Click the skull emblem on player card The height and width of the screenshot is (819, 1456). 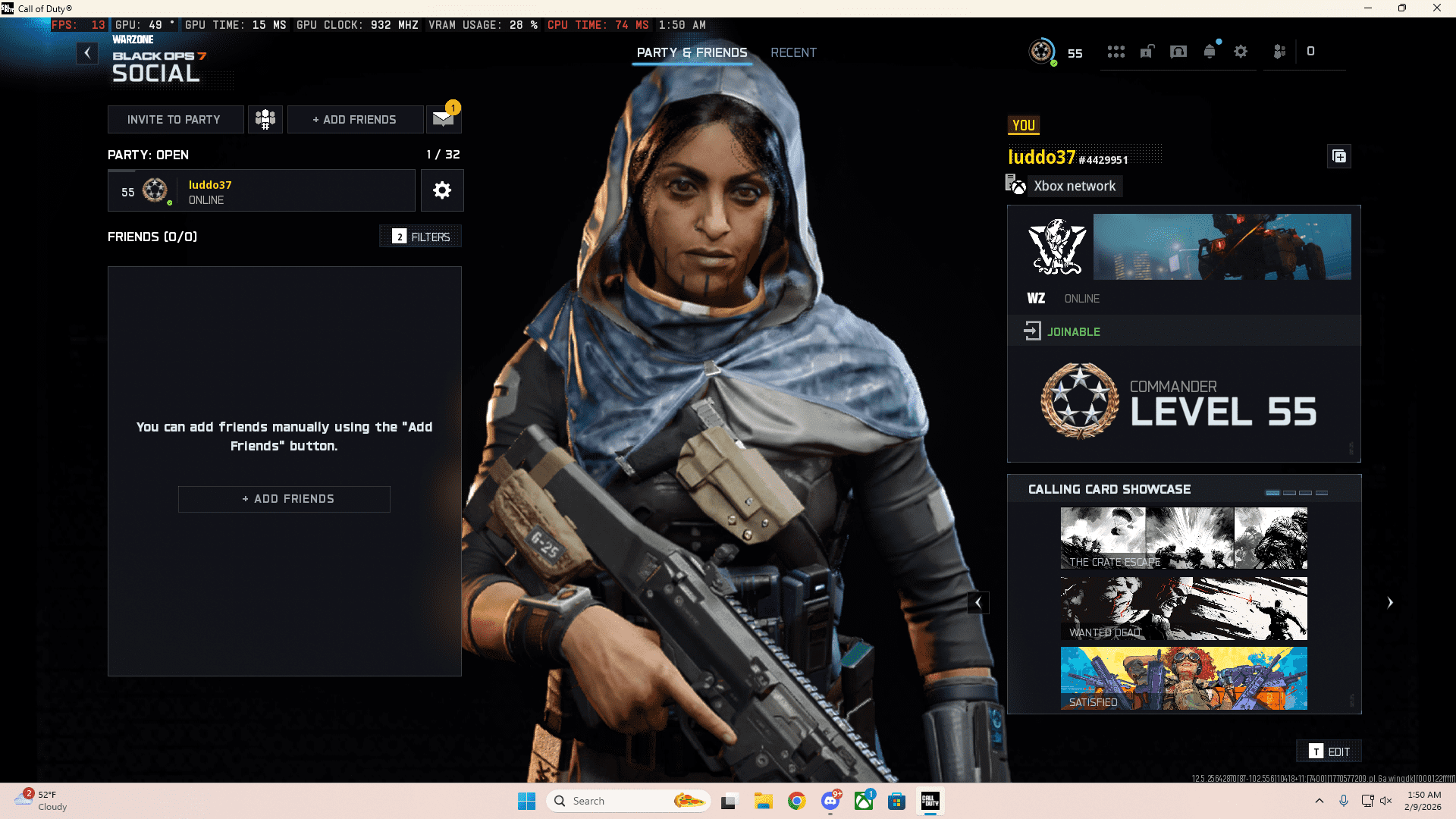click(1056, 247)
